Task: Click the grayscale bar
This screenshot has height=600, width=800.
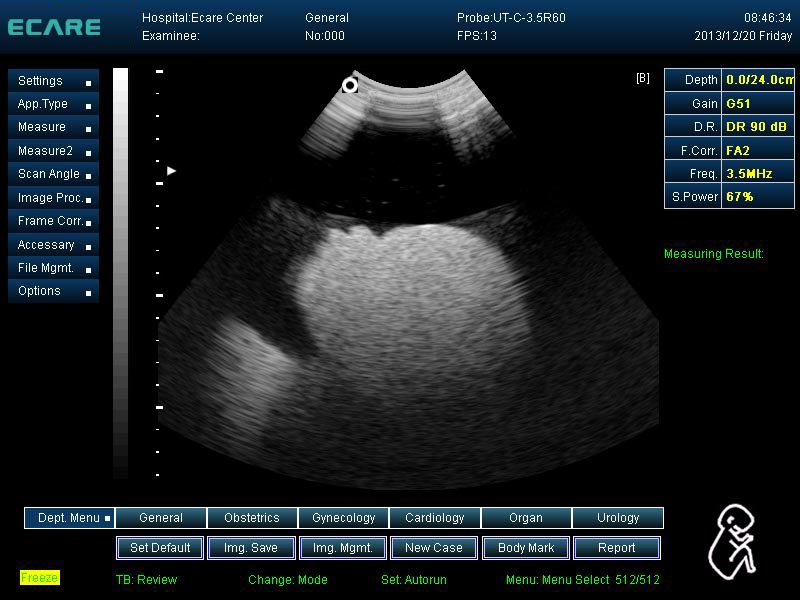Action: [121, 270]
